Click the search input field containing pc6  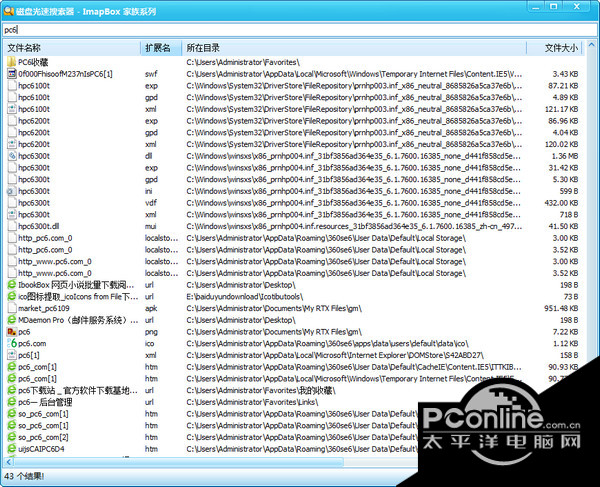pos(299,29)
